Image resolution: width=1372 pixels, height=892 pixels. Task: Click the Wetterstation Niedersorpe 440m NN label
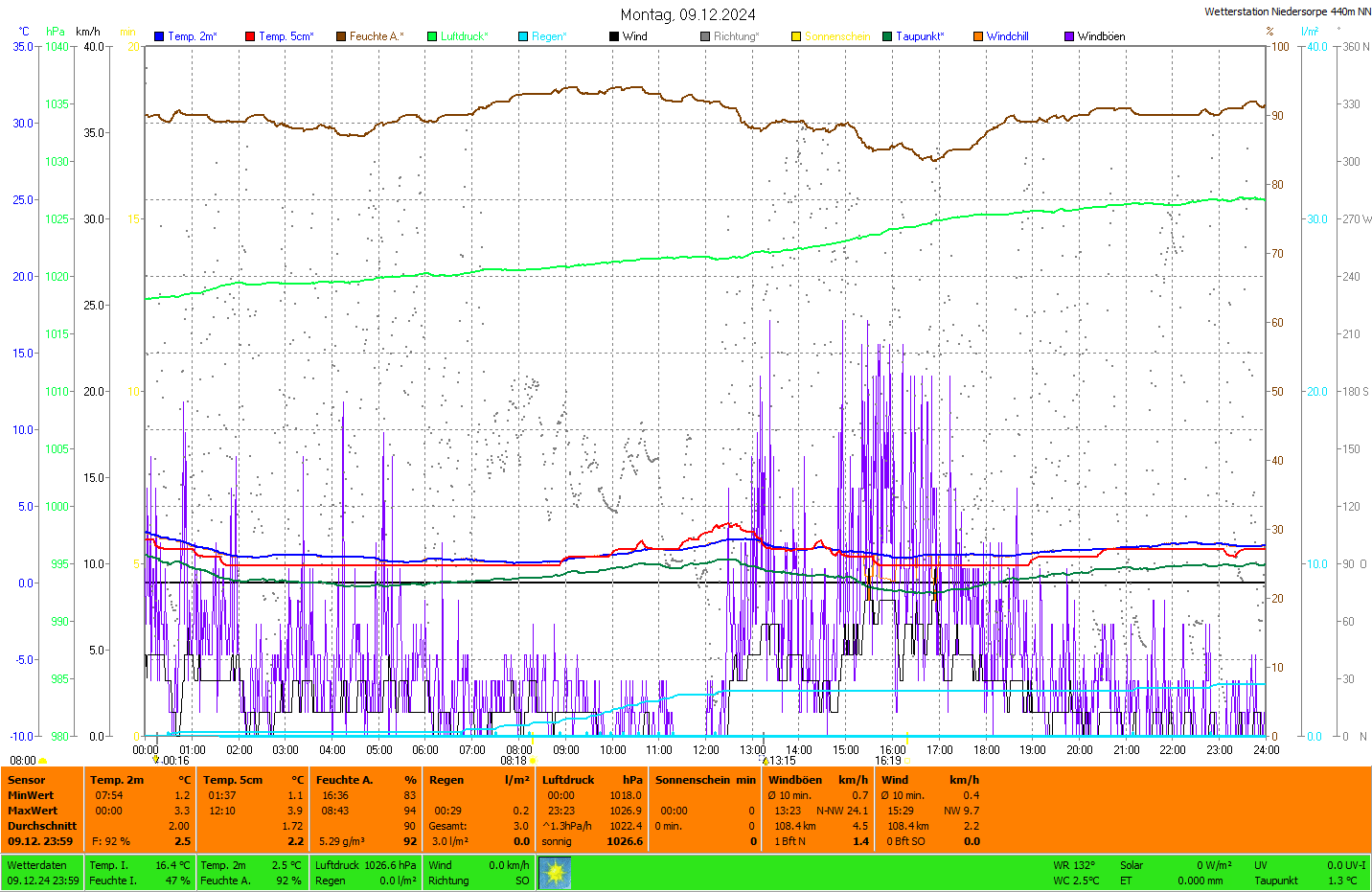click(x=1287, y=11)
